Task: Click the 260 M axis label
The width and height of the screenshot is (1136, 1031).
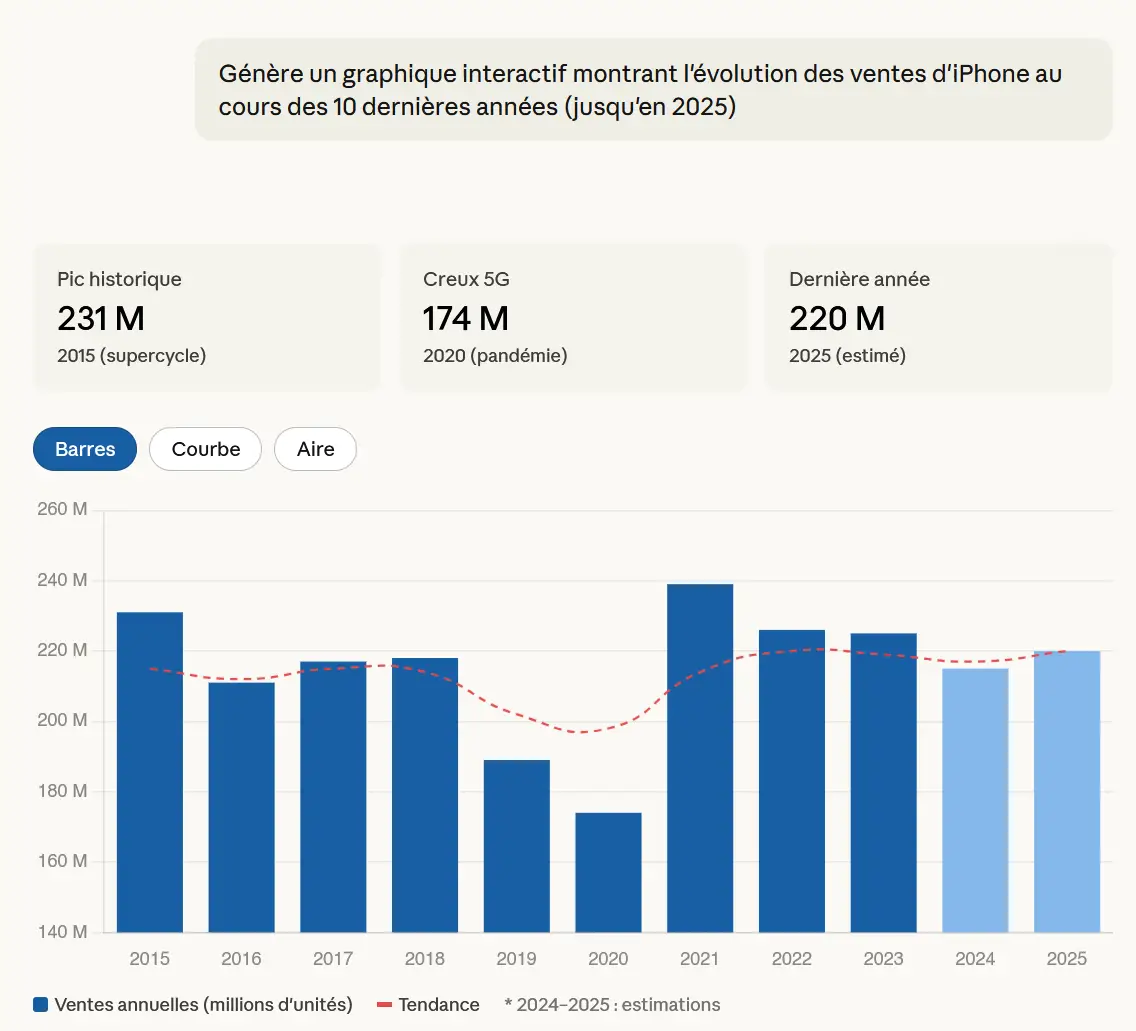Action: point(62,509)
